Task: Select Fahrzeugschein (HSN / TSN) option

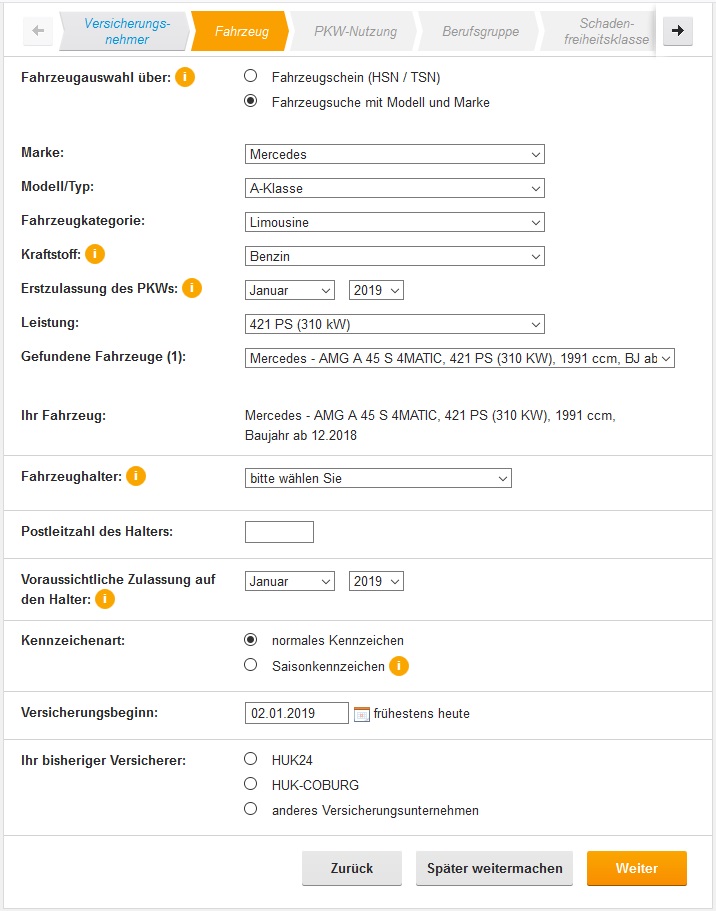Action: 251,76
